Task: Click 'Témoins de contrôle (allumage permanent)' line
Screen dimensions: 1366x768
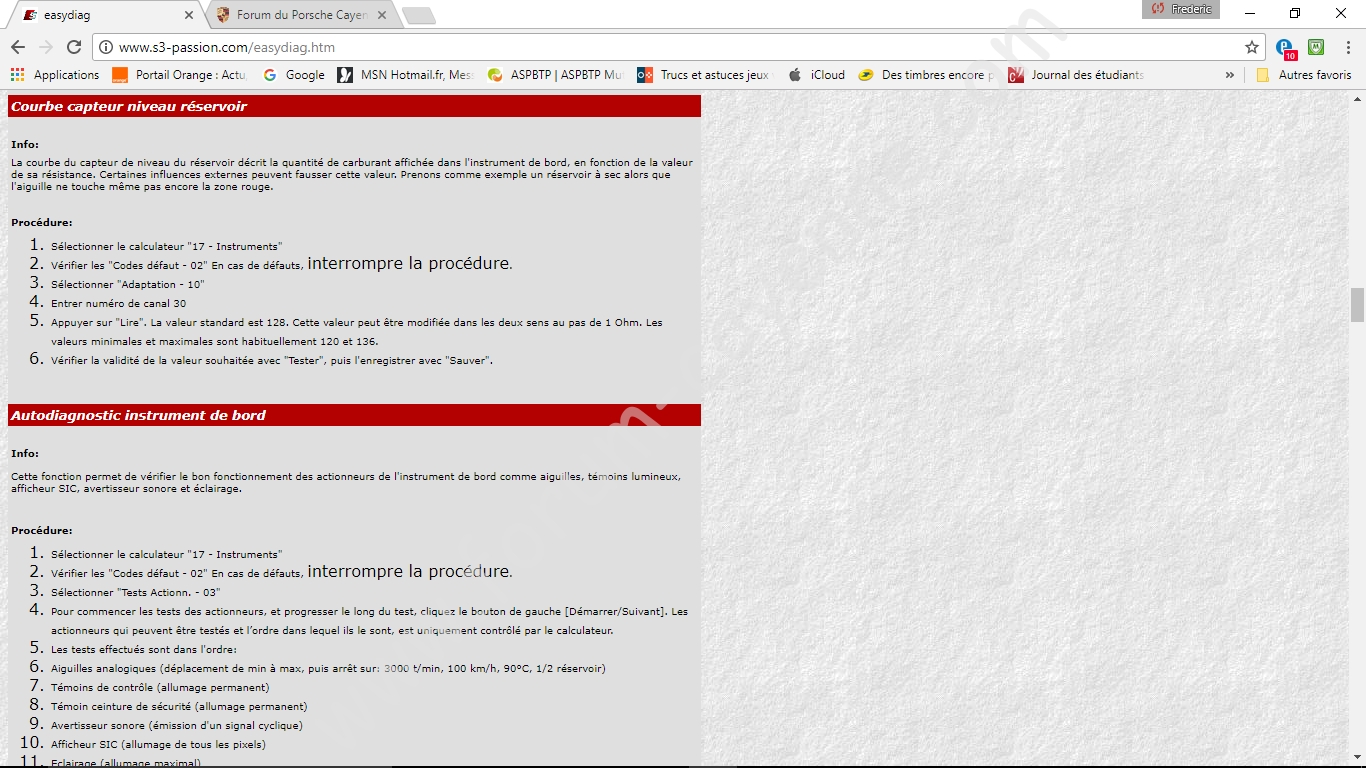Action: click(160, 687)
